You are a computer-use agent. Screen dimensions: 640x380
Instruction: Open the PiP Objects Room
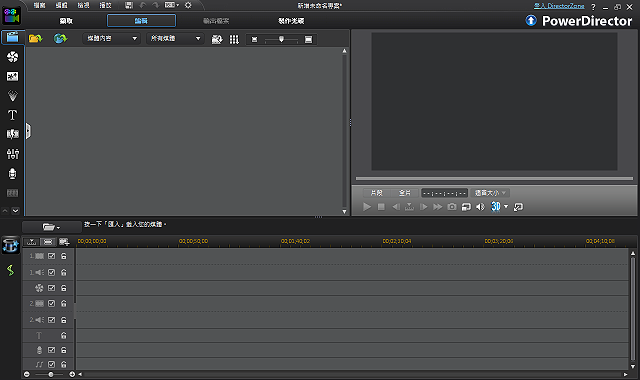pos(12,76)
